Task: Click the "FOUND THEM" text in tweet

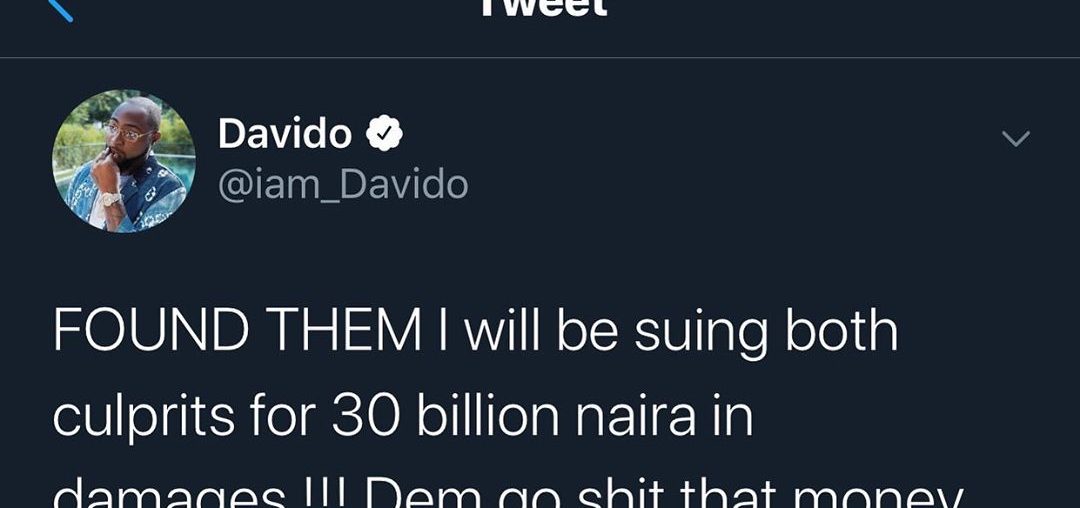Action: coord(236,332)
